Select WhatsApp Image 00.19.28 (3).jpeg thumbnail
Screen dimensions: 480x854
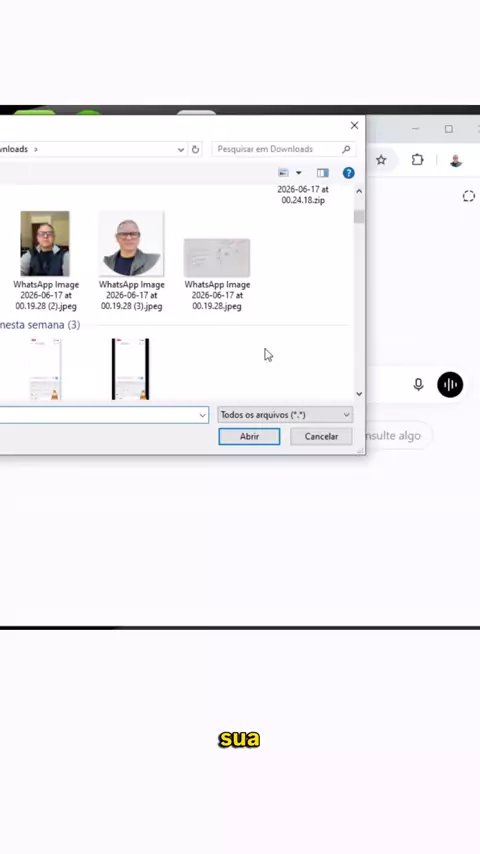coord(131,244)
